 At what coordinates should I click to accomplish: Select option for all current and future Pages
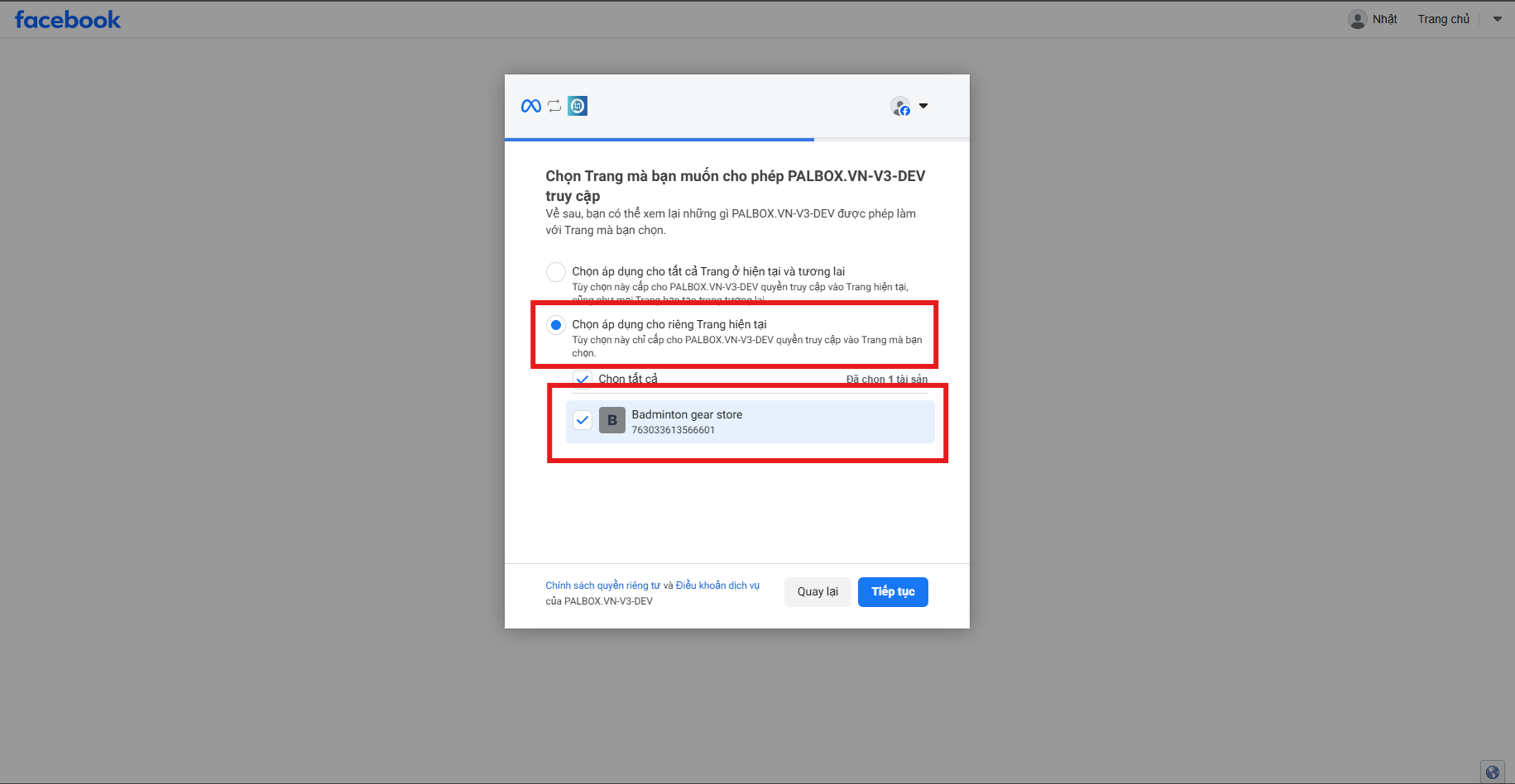(556, 272)
